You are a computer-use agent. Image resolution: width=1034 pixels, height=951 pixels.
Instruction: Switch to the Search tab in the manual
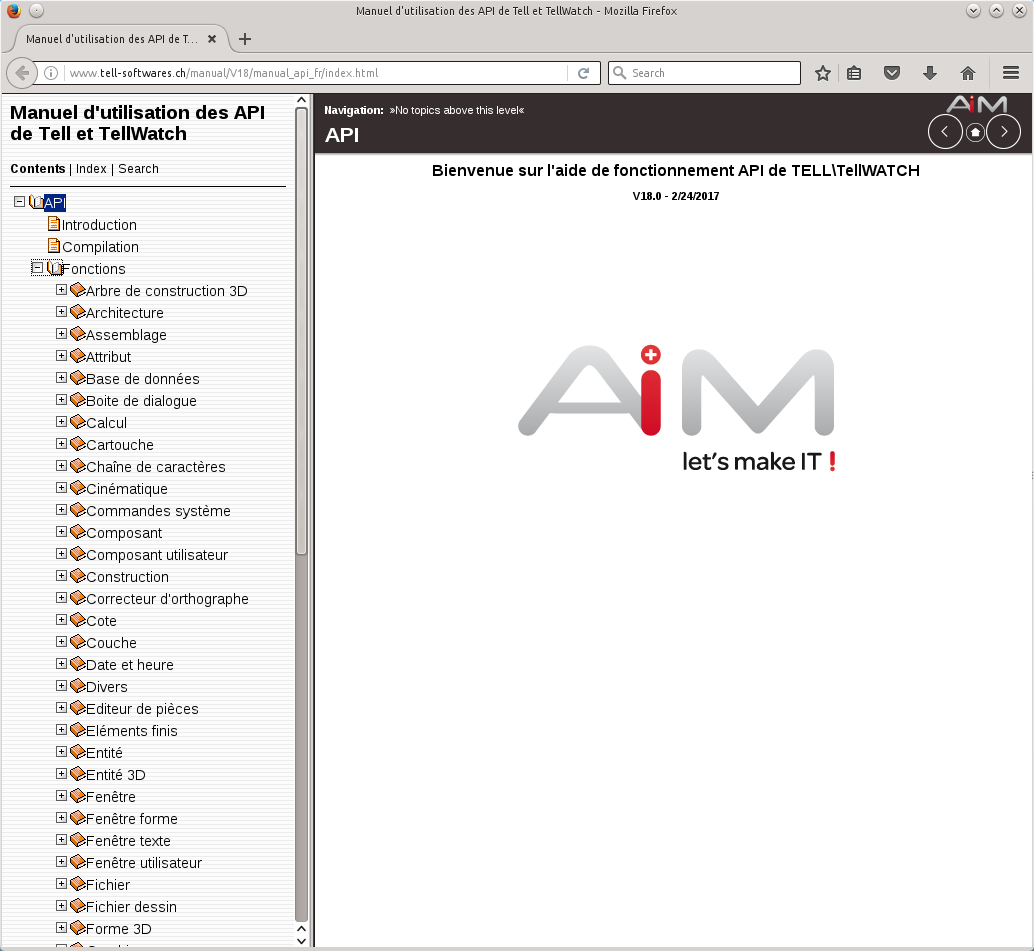138,169
